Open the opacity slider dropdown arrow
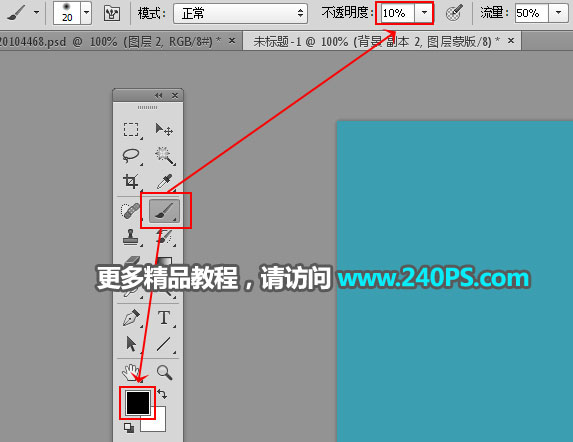The width and height of the screenshot is (573, 442). 424,13
